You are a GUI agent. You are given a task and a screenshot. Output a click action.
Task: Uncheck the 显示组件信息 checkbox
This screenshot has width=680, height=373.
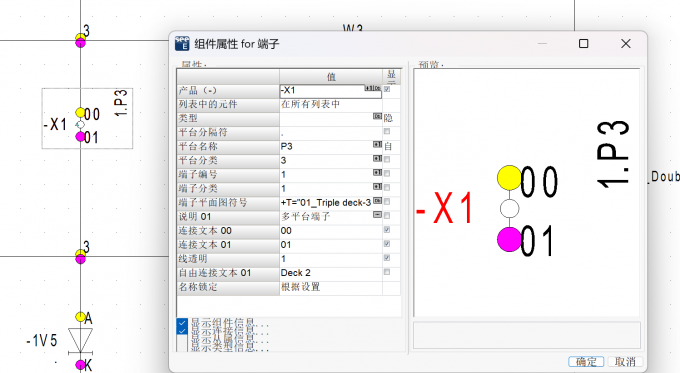click(182, 323)
